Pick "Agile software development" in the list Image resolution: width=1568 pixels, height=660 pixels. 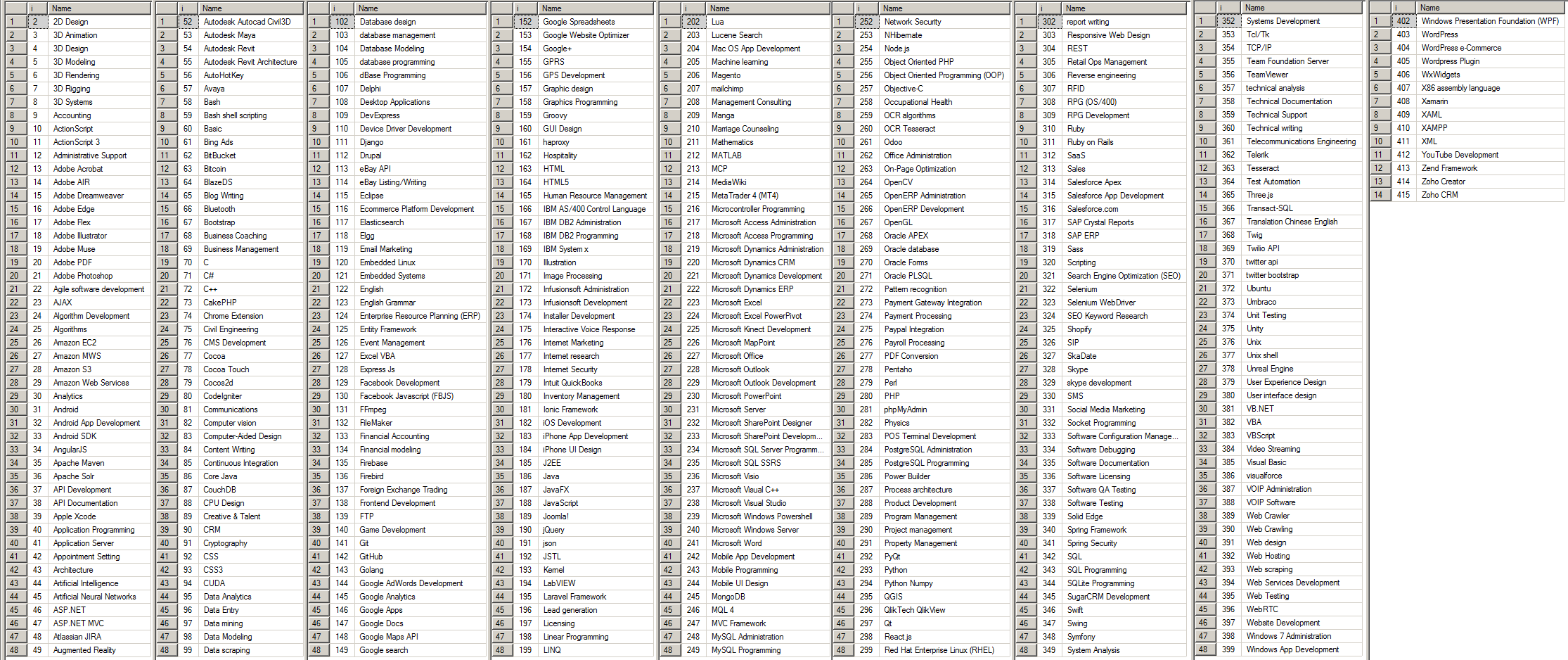(x=100, y=289)
